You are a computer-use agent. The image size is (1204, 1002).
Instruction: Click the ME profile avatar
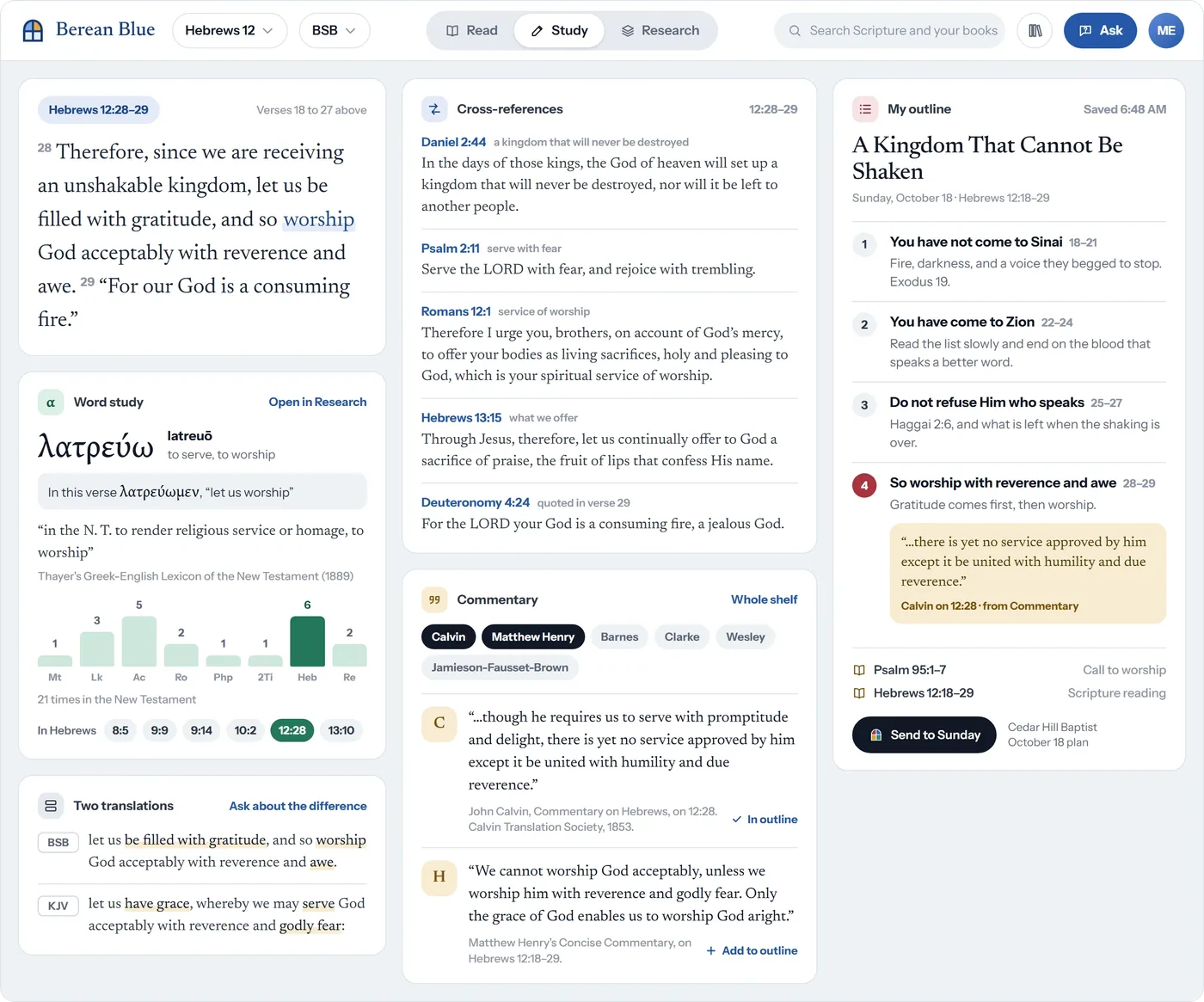pos(1166,30)
